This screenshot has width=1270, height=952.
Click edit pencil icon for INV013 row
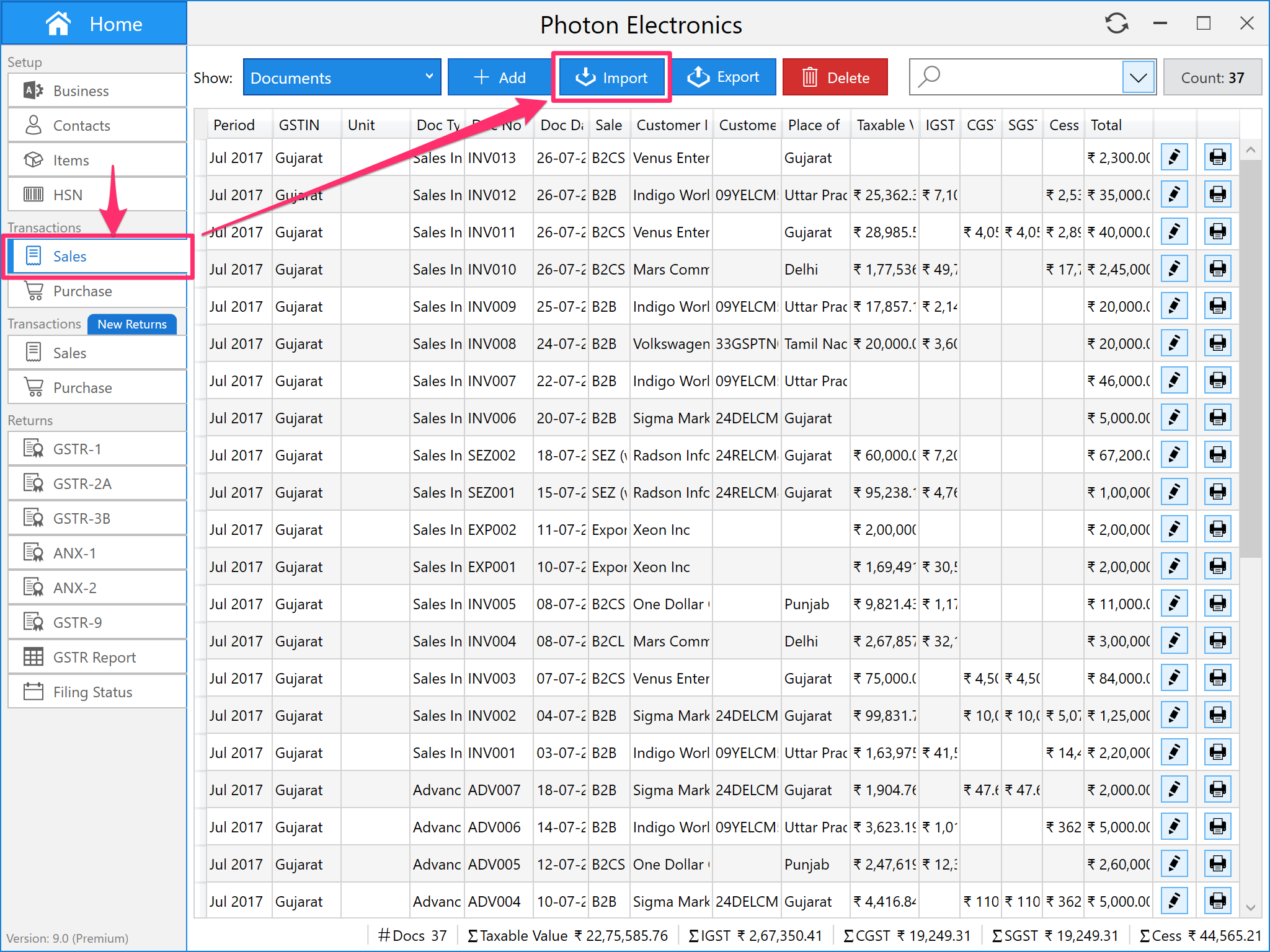click(x=1174, y=157)
